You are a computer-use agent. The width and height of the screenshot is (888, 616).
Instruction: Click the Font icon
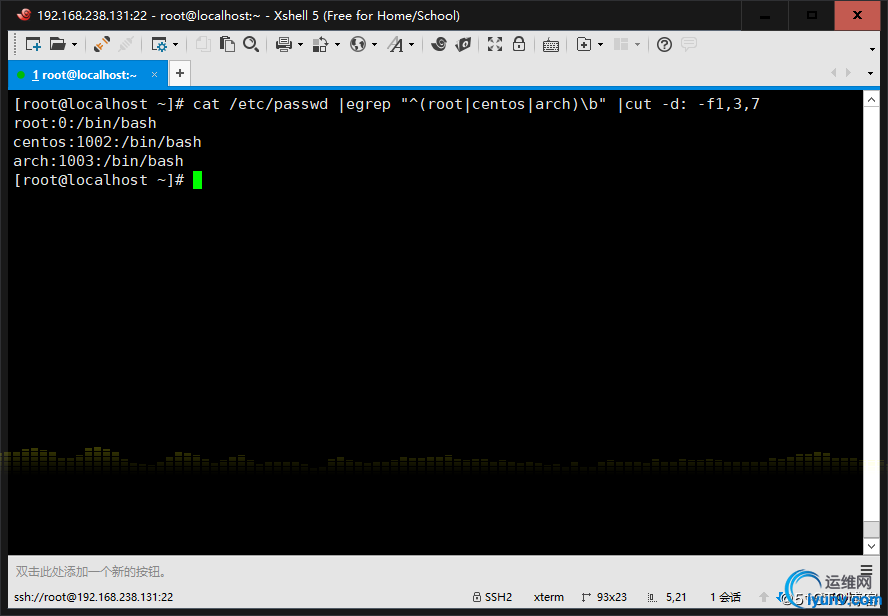[395, 44]
